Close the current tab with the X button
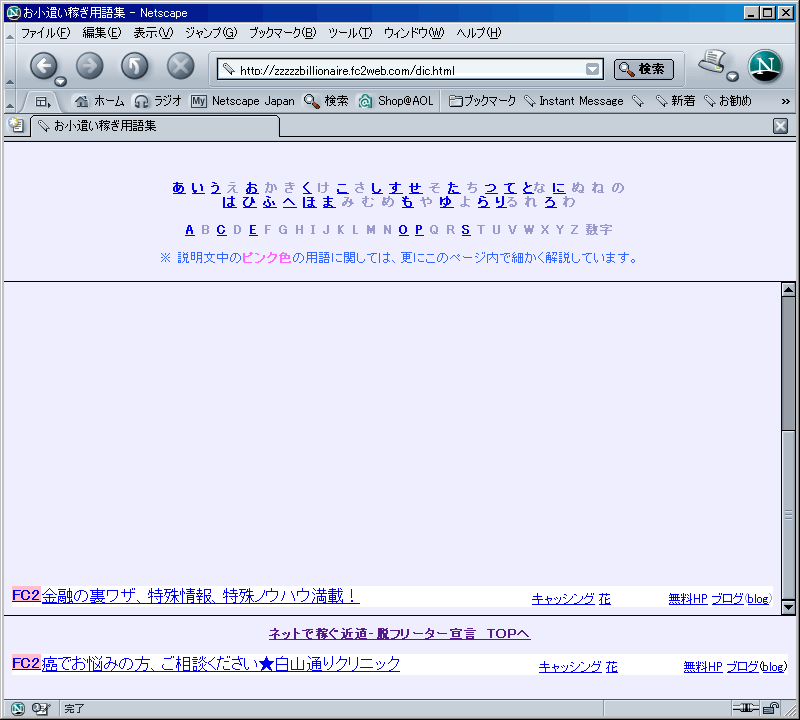Image resolution: width=800 pixels, height=720 pixels. [780, 126]
